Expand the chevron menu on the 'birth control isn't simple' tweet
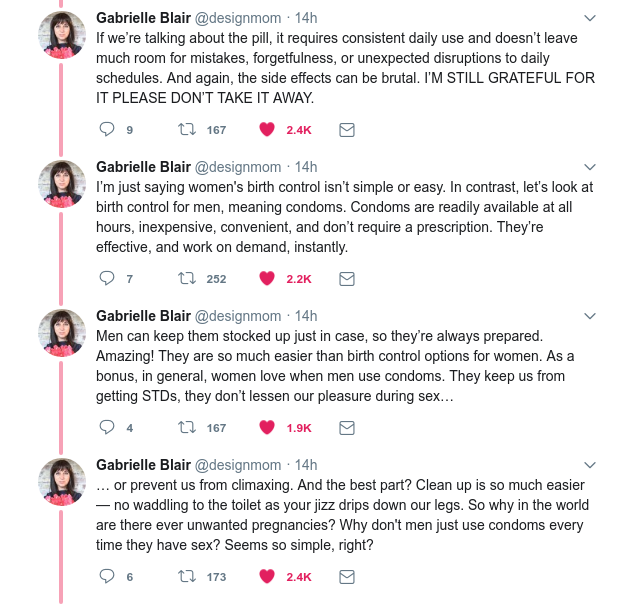The image size is (637, 605). pyautogui.click(x=589, y=167)
